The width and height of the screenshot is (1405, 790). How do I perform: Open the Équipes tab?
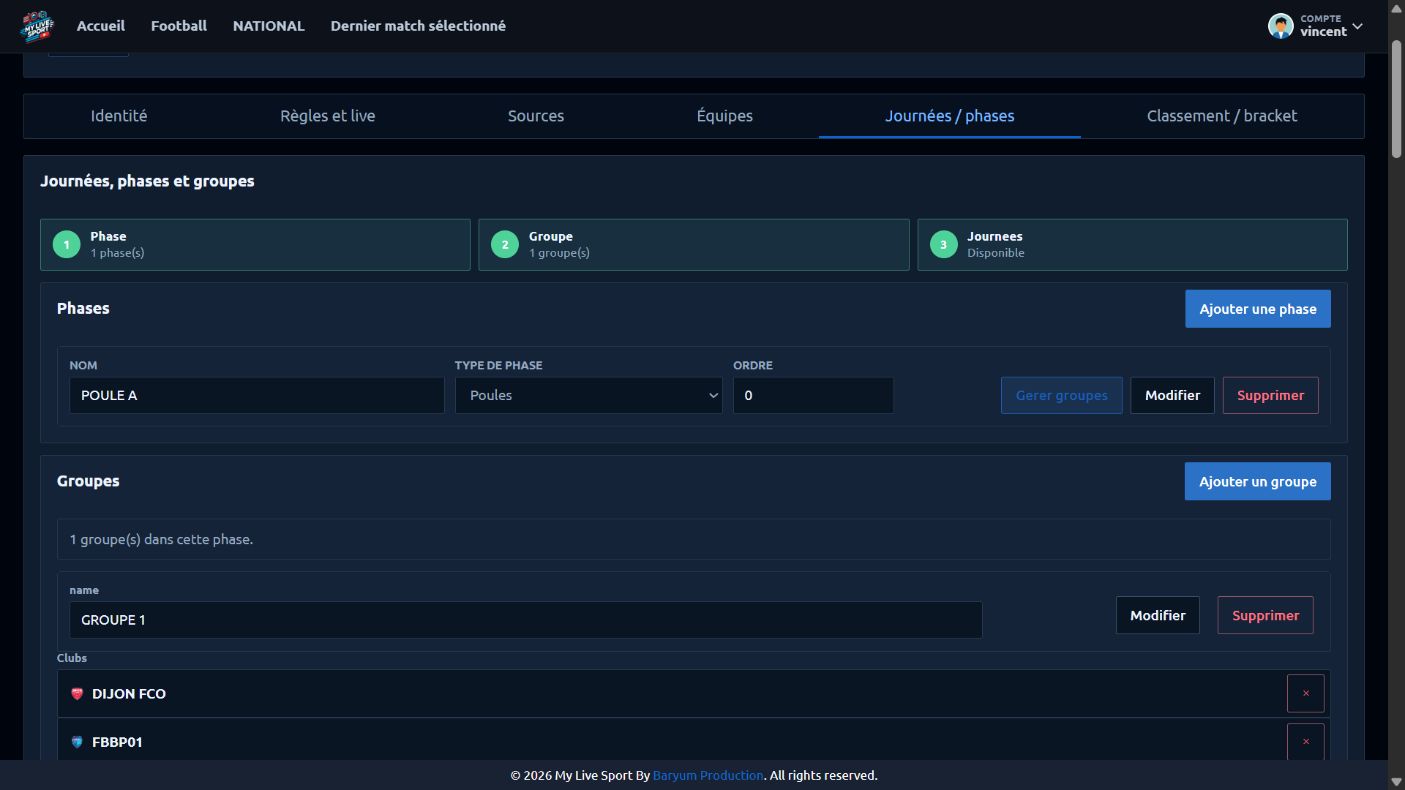pyautogui.click(x=725, y=116)
